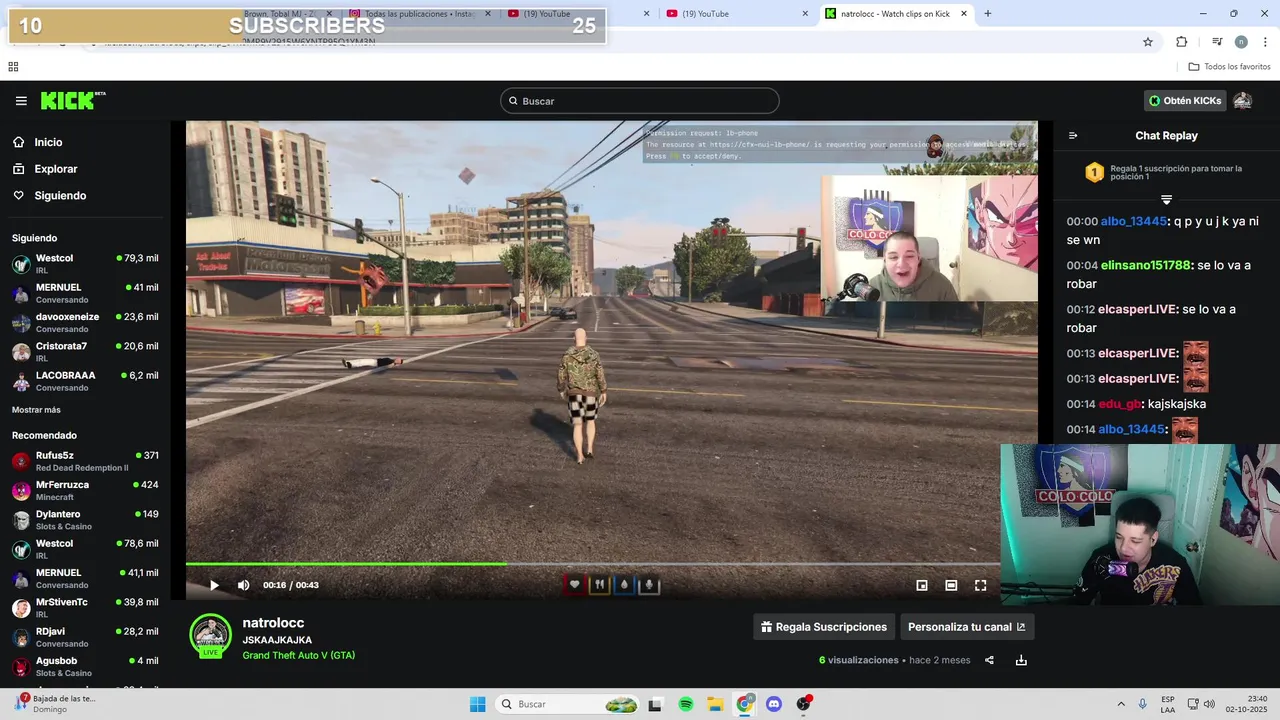The image size is (1280, 720).
Task: Click Rufus5z avatar icon
Action: pyautogui.click(x=21, y=461)
